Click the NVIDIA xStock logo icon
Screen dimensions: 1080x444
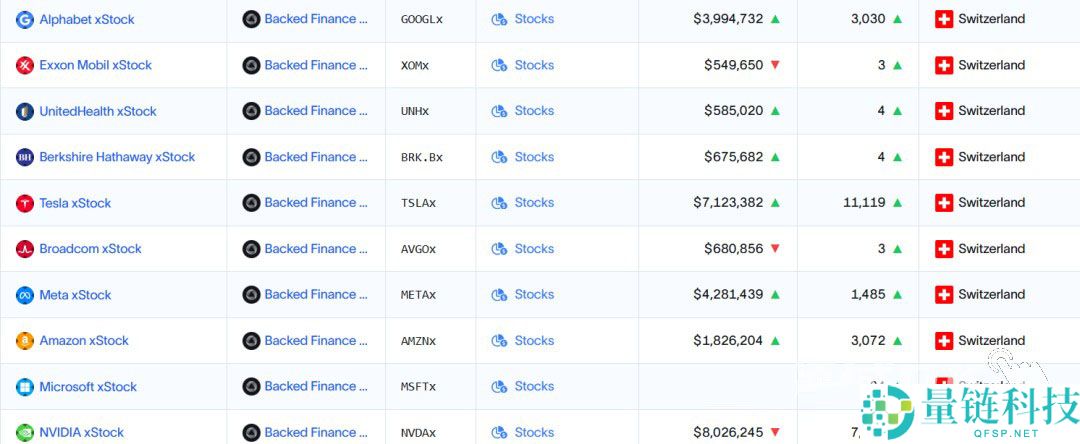tap(25, 433)
